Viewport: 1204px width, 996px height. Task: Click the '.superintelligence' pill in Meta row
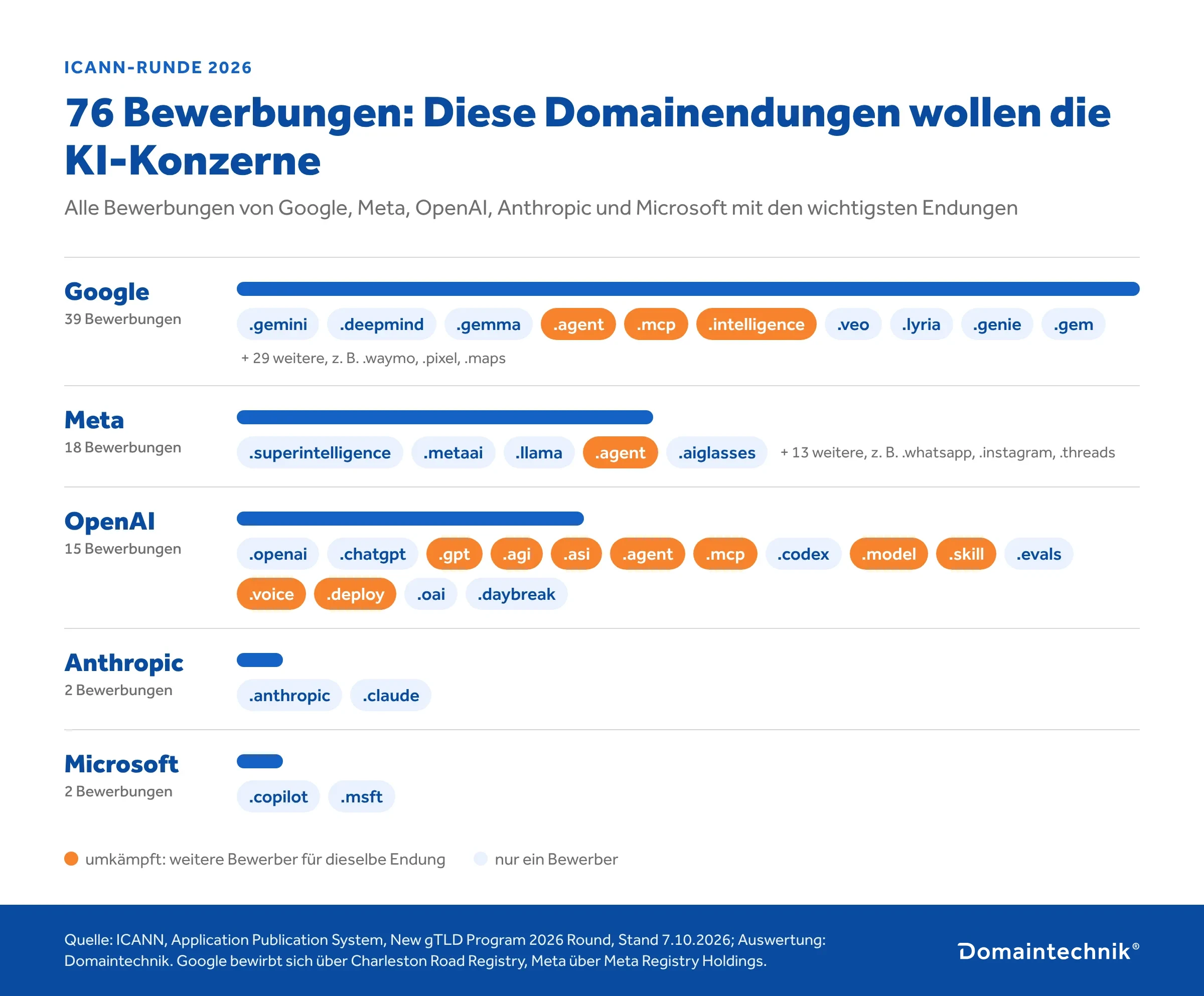320,453
